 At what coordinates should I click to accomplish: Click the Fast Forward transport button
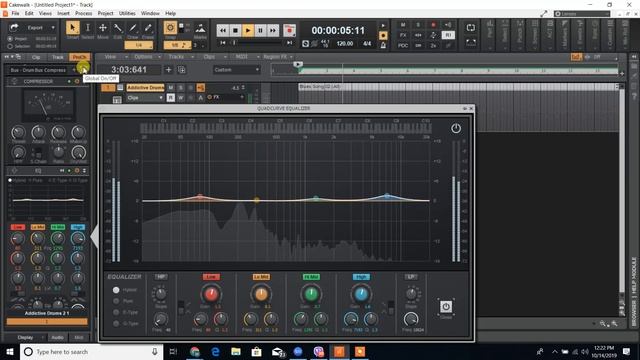(273, 30)
